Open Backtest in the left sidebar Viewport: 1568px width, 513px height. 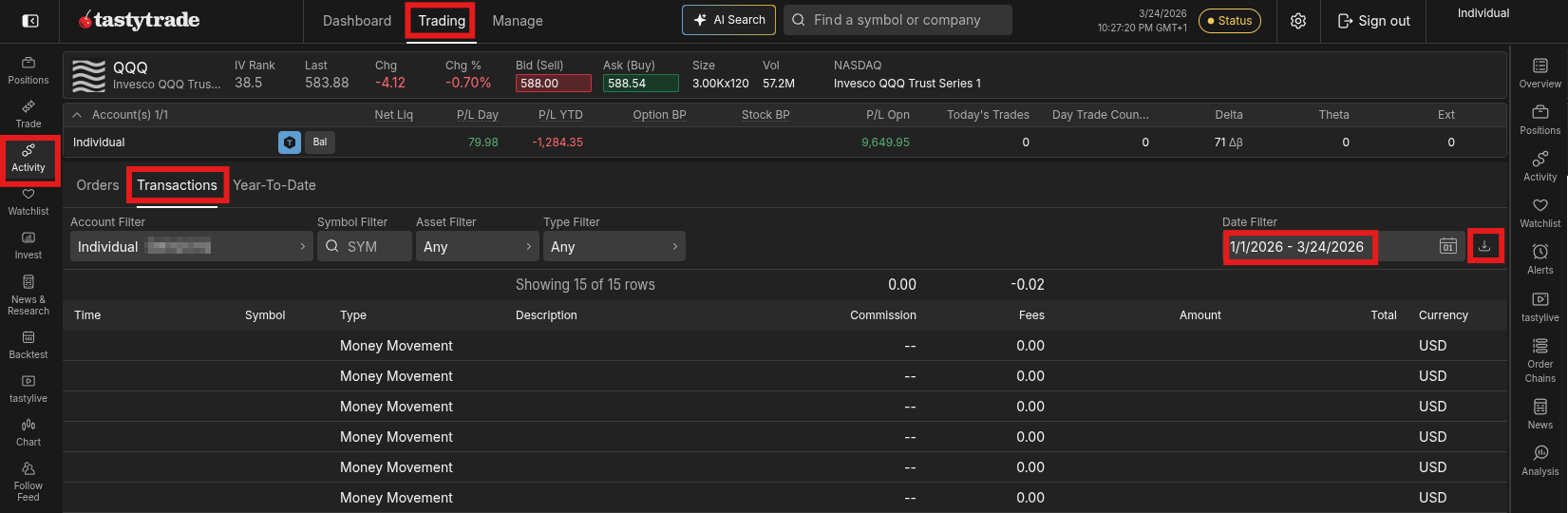point(28,345)
